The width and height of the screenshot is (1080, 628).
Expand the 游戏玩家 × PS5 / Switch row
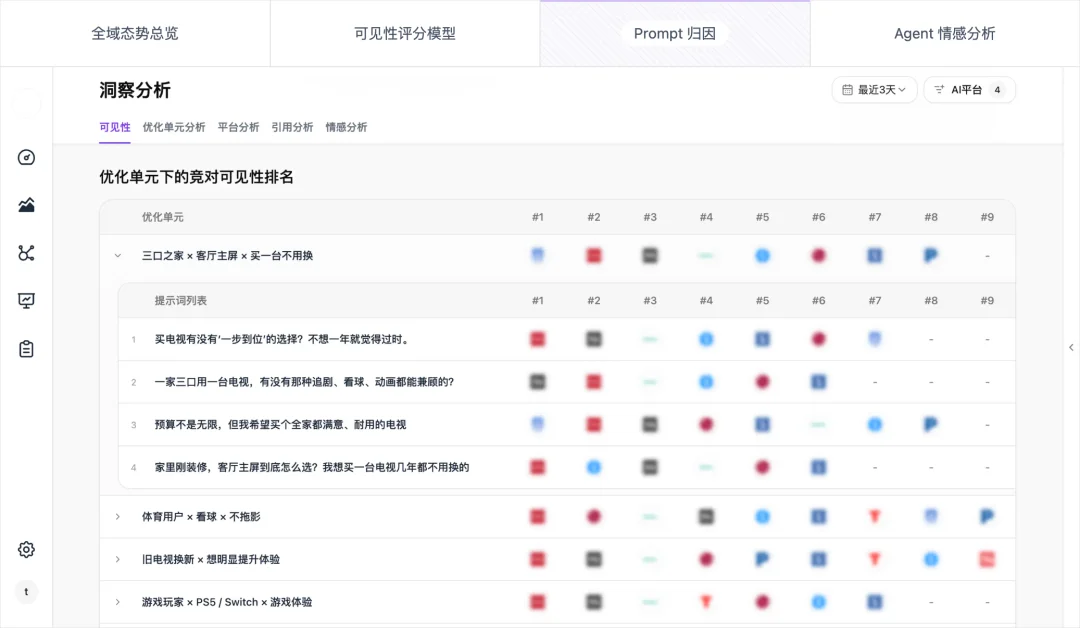[118, 602]
